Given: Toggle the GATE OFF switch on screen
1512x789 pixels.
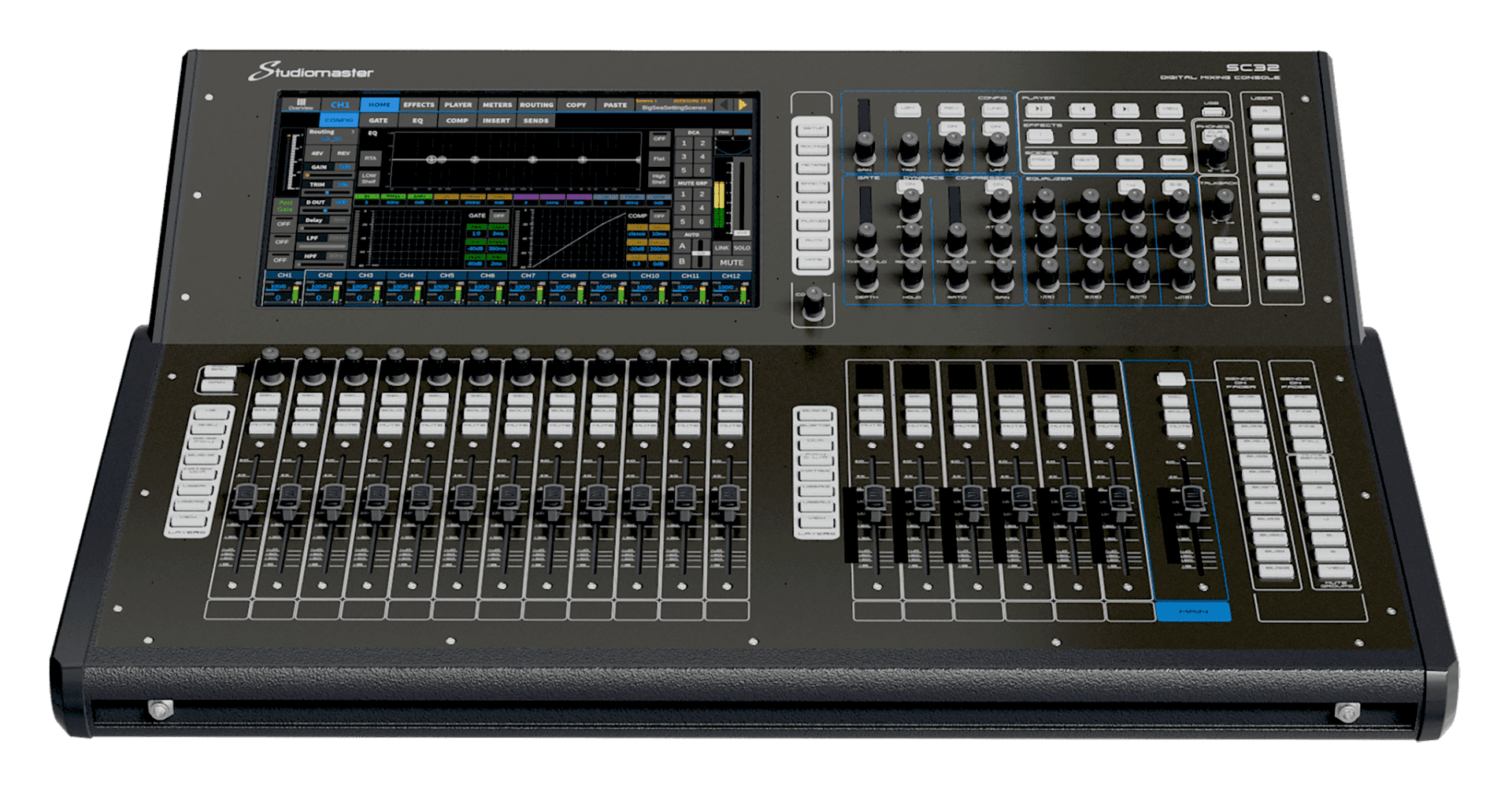Looking at the screenshot, I should coord(498,216).
